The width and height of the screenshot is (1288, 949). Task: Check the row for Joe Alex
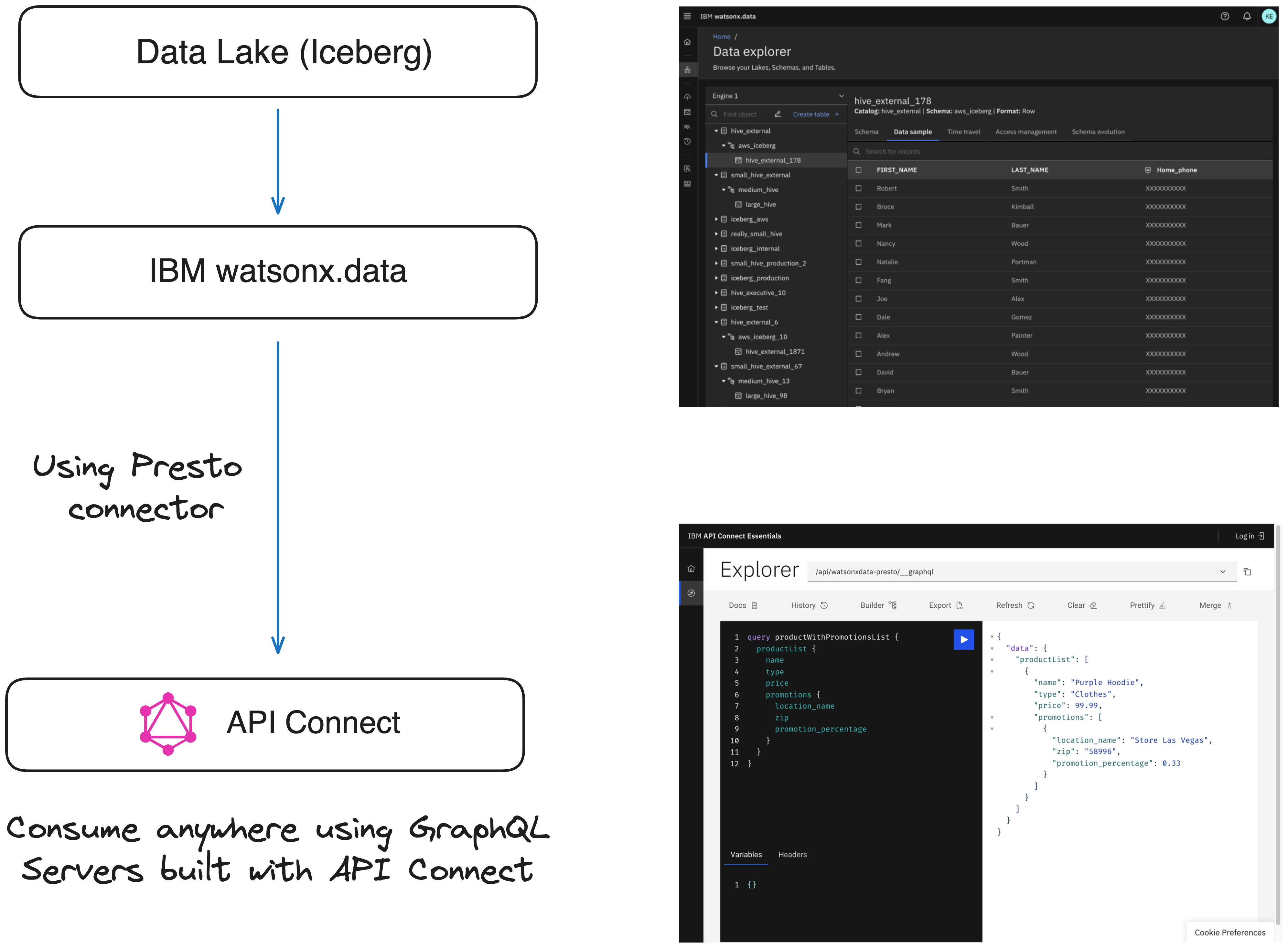(858, 299)
